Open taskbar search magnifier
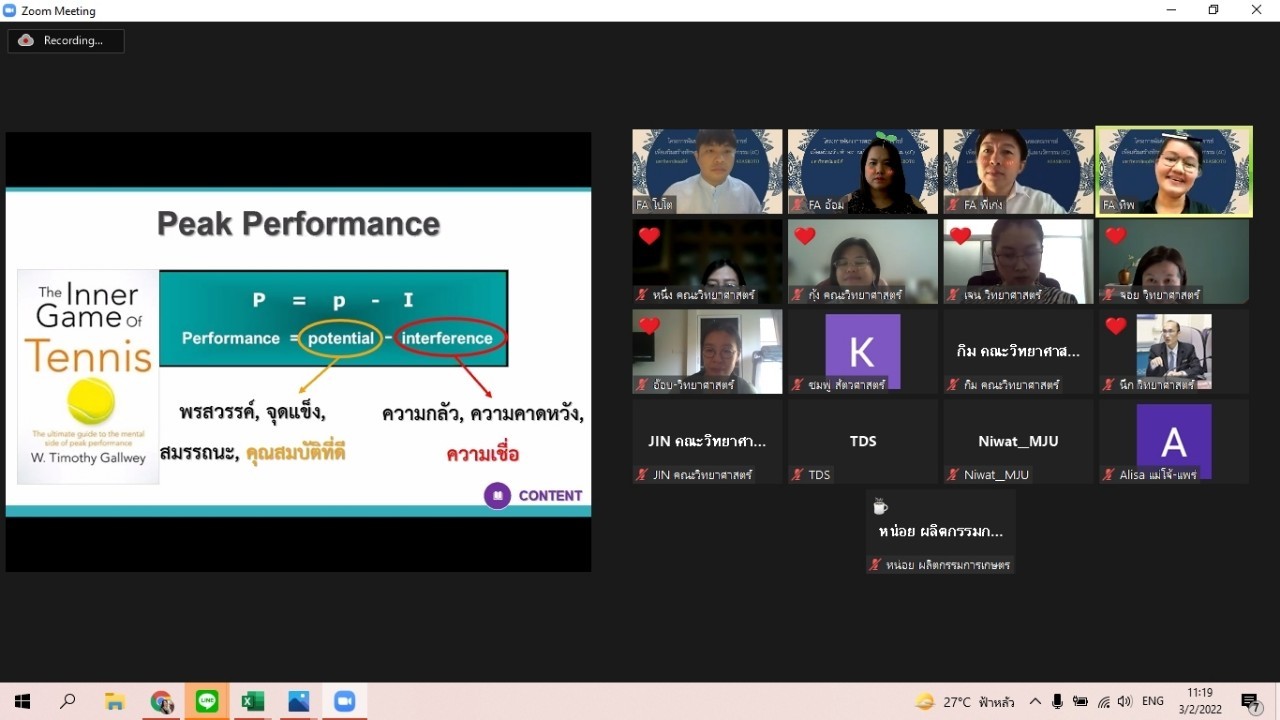This screenshot has height=720, width=1280. pos(68,701)
